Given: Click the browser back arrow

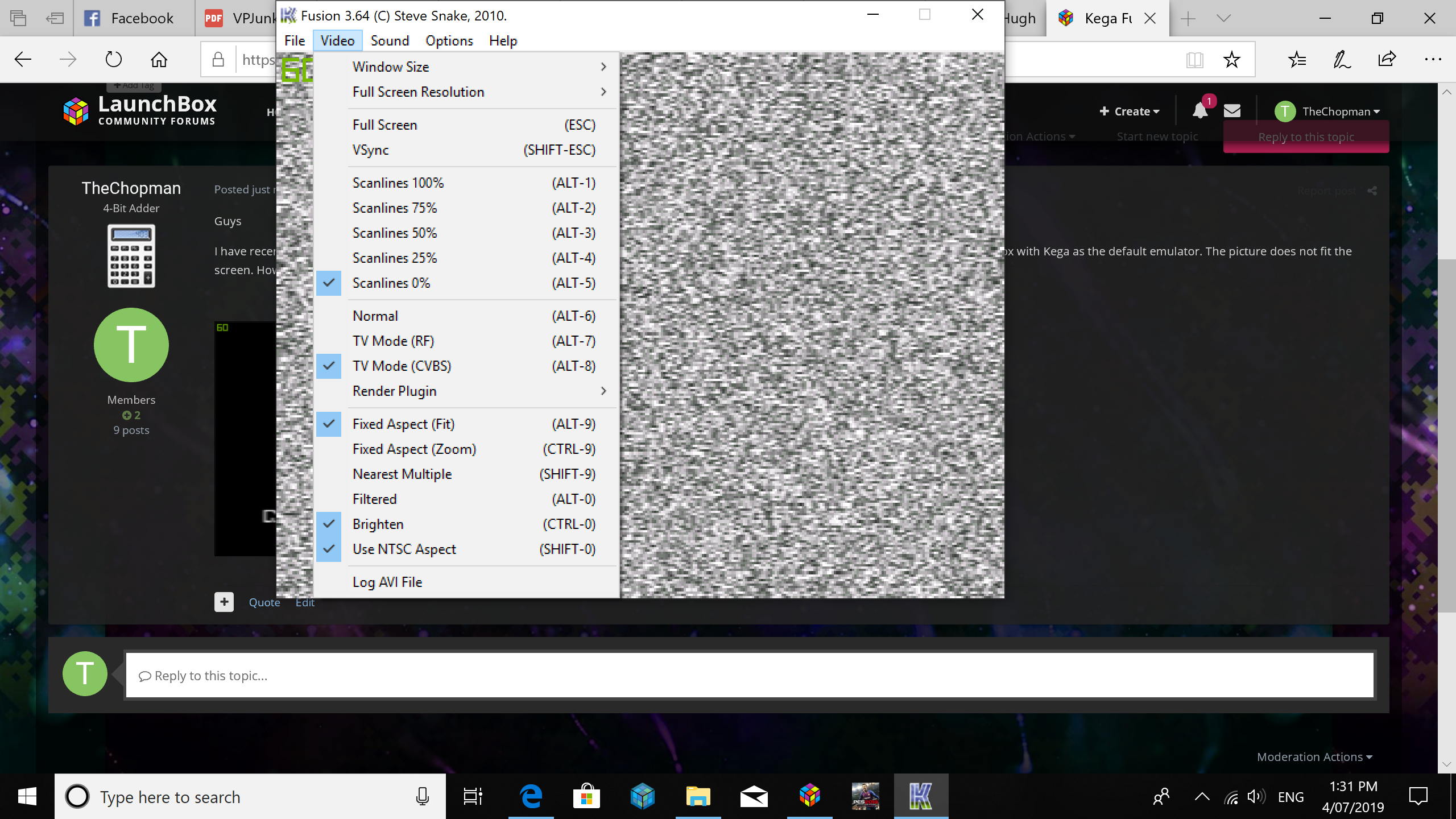Looking at the screenshot, I should pyautogui.click(x=23, y=59).
